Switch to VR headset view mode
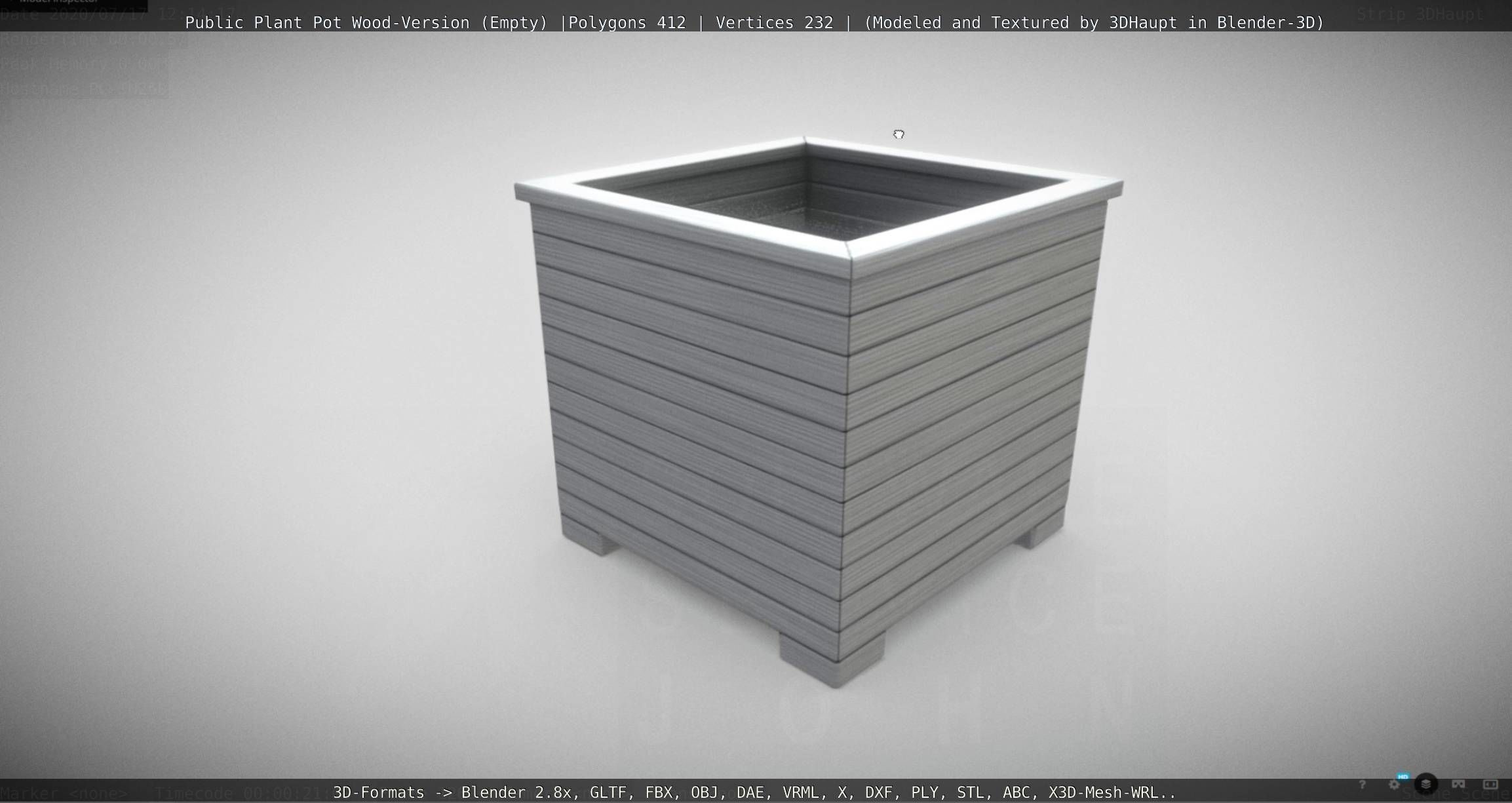 point(1458,784)
